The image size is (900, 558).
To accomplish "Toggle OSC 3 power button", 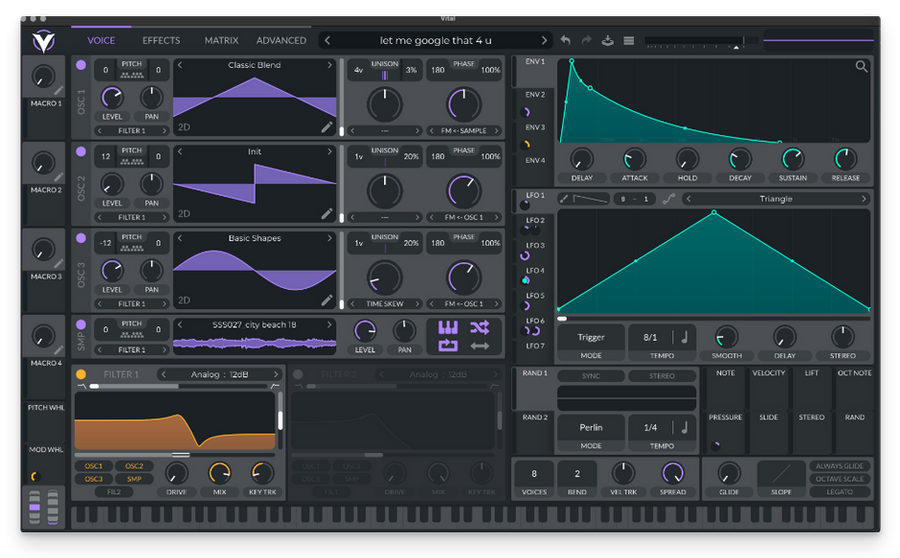I will click(81, 238).
